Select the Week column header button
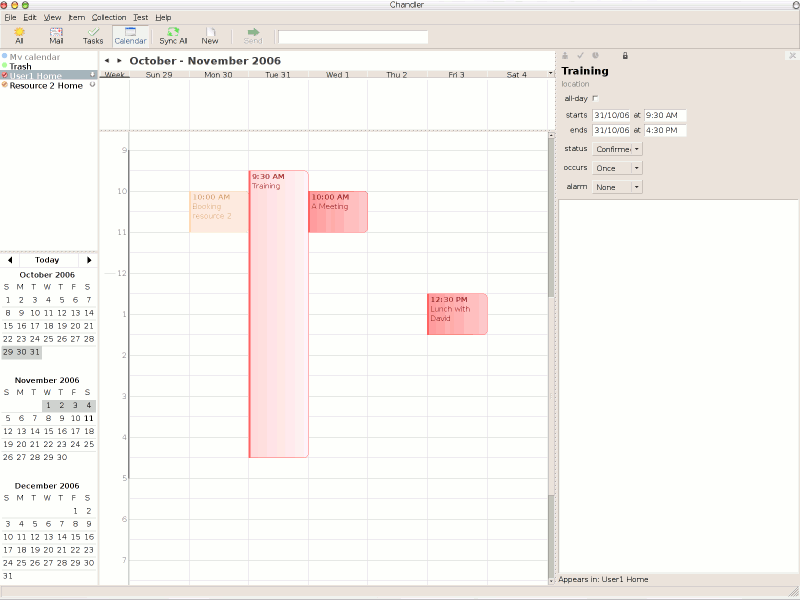800x600 pixels. [x=114, y=75]
